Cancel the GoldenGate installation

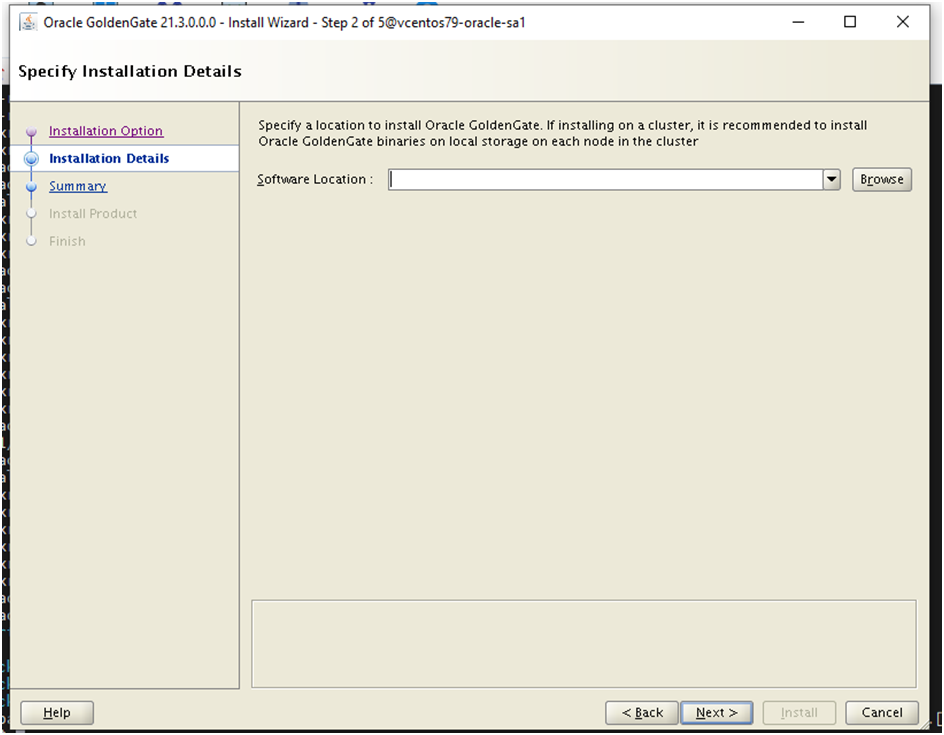tap(881, 713)
